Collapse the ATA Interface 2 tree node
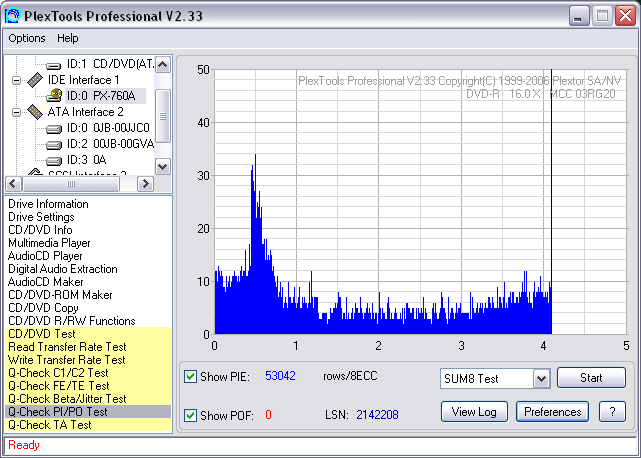The image size is (641, 458). (16, 112)
